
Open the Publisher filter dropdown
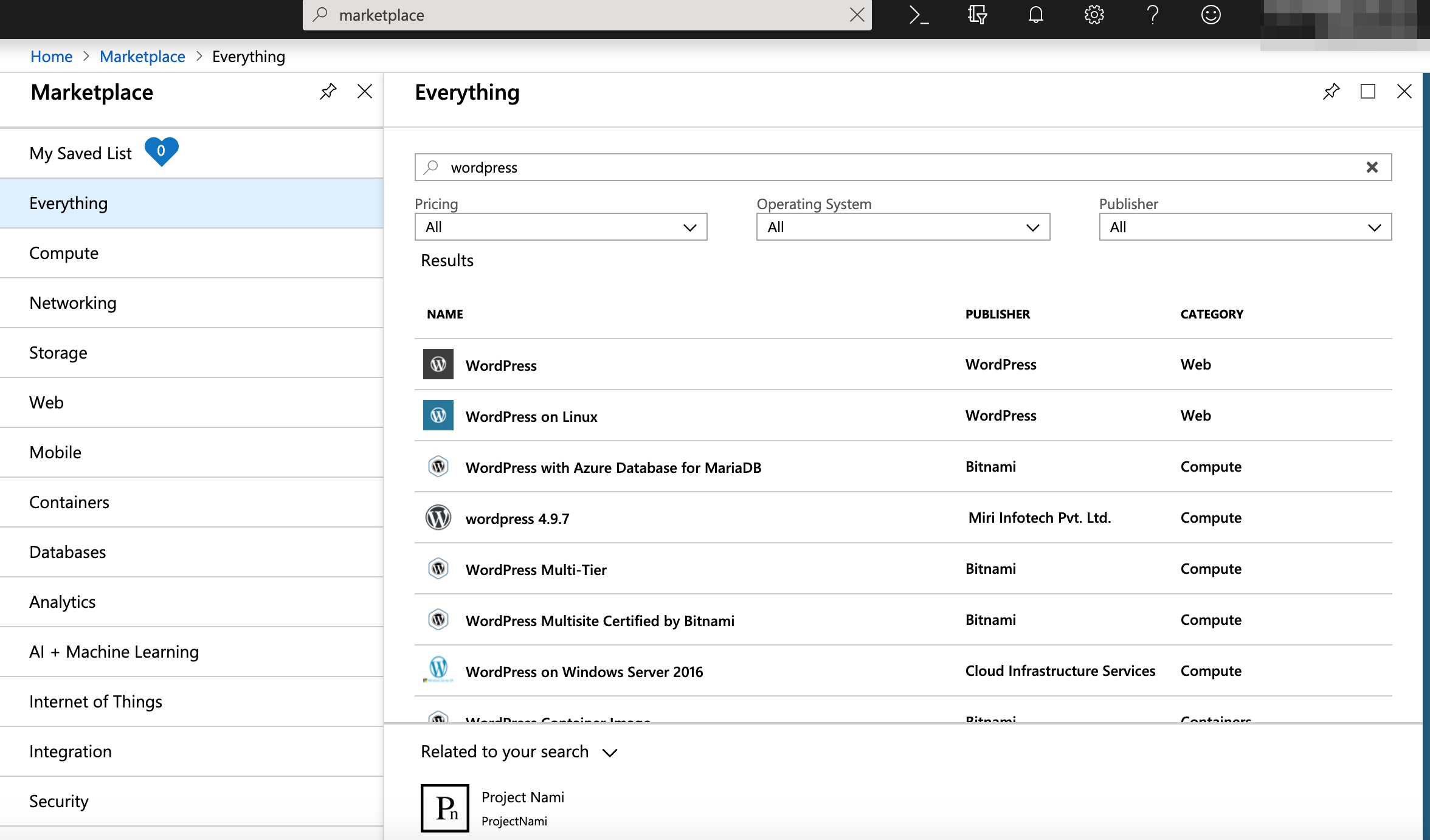[x=1245, y=227]
